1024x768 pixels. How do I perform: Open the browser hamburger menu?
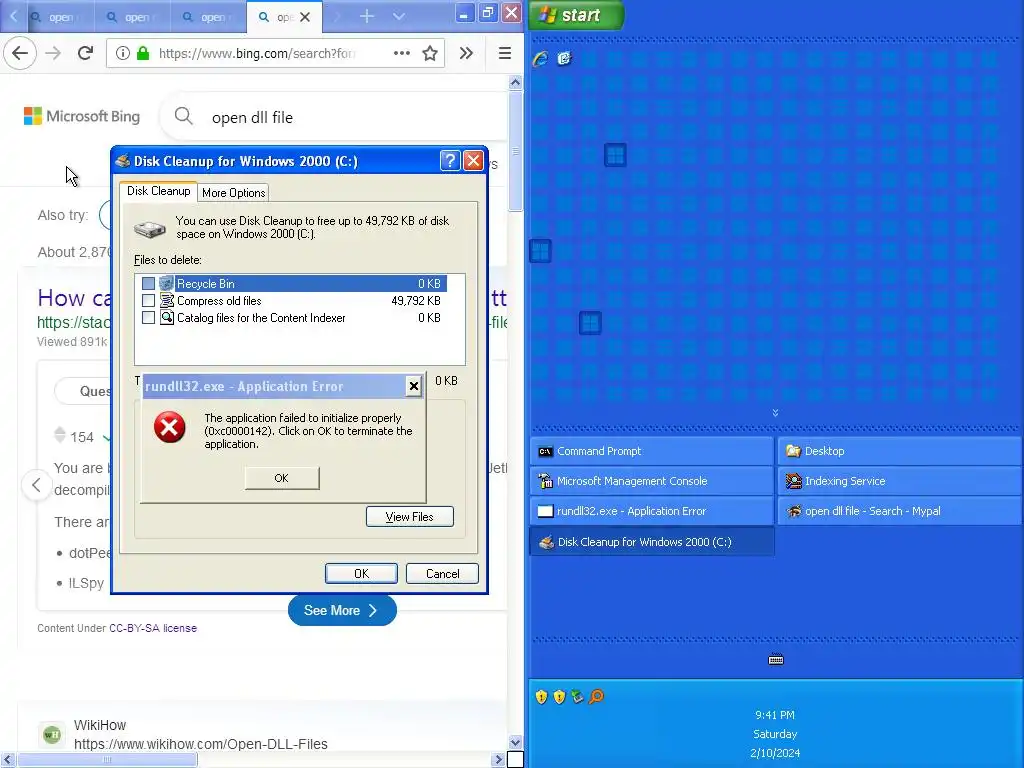(x=505, y=54)
